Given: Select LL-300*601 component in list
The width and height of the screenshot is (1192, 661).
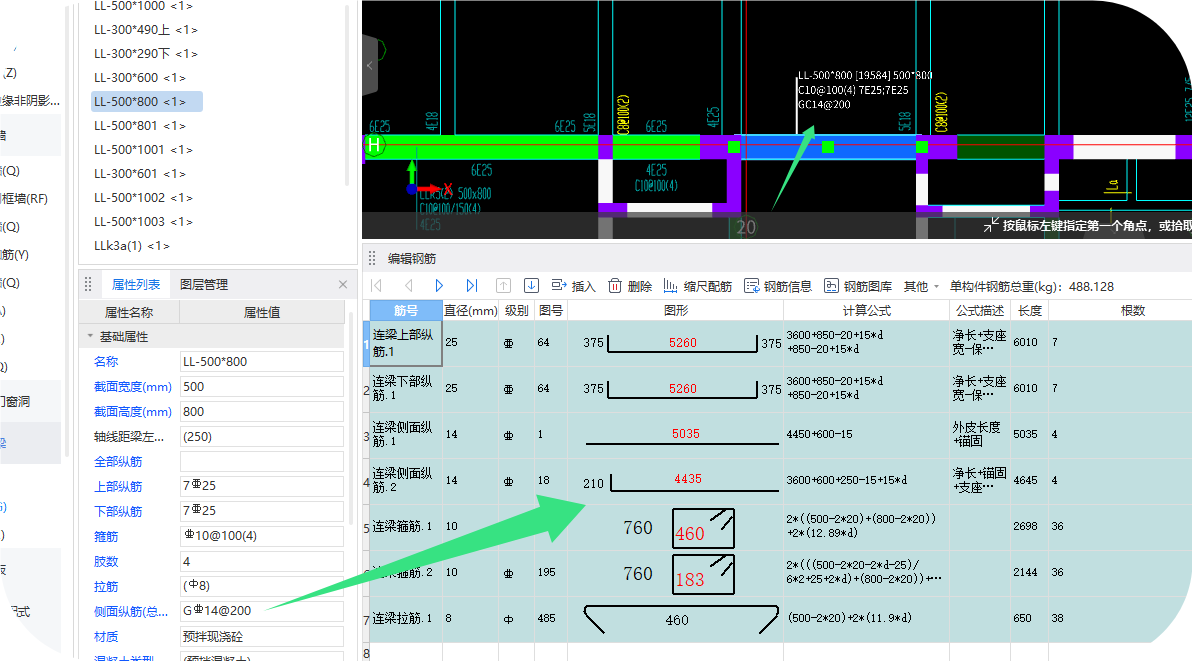Looking at the screenshot, I should 140,173.
